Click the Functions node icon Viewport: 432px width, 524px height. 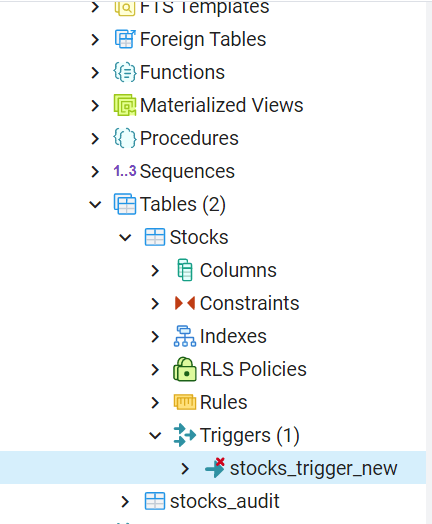click(125, 72)
